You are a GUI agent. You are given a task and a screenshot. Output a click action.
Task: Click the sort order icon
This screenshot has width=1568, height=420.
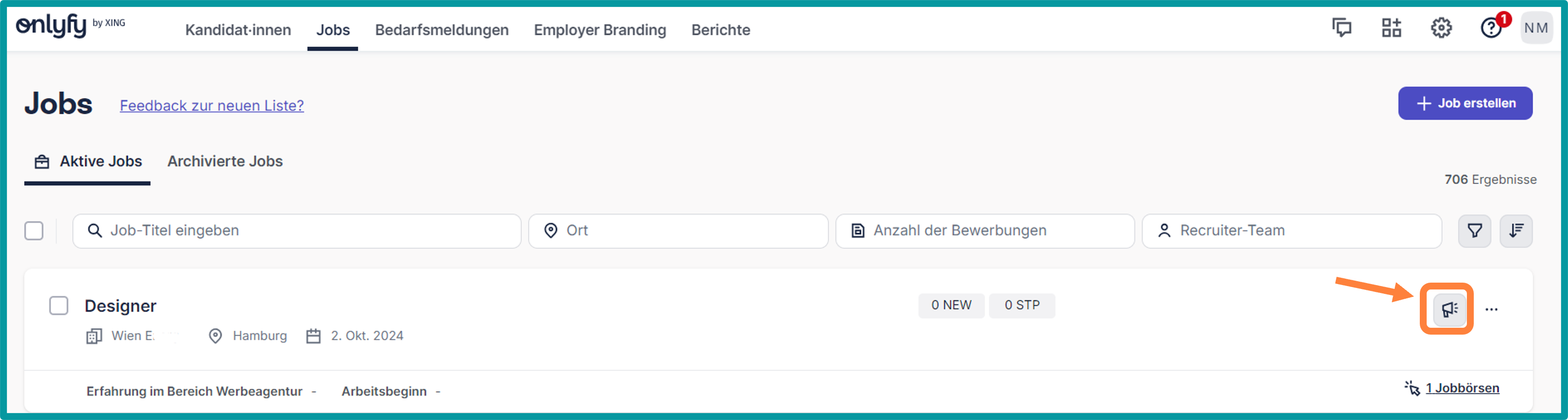1515,231
